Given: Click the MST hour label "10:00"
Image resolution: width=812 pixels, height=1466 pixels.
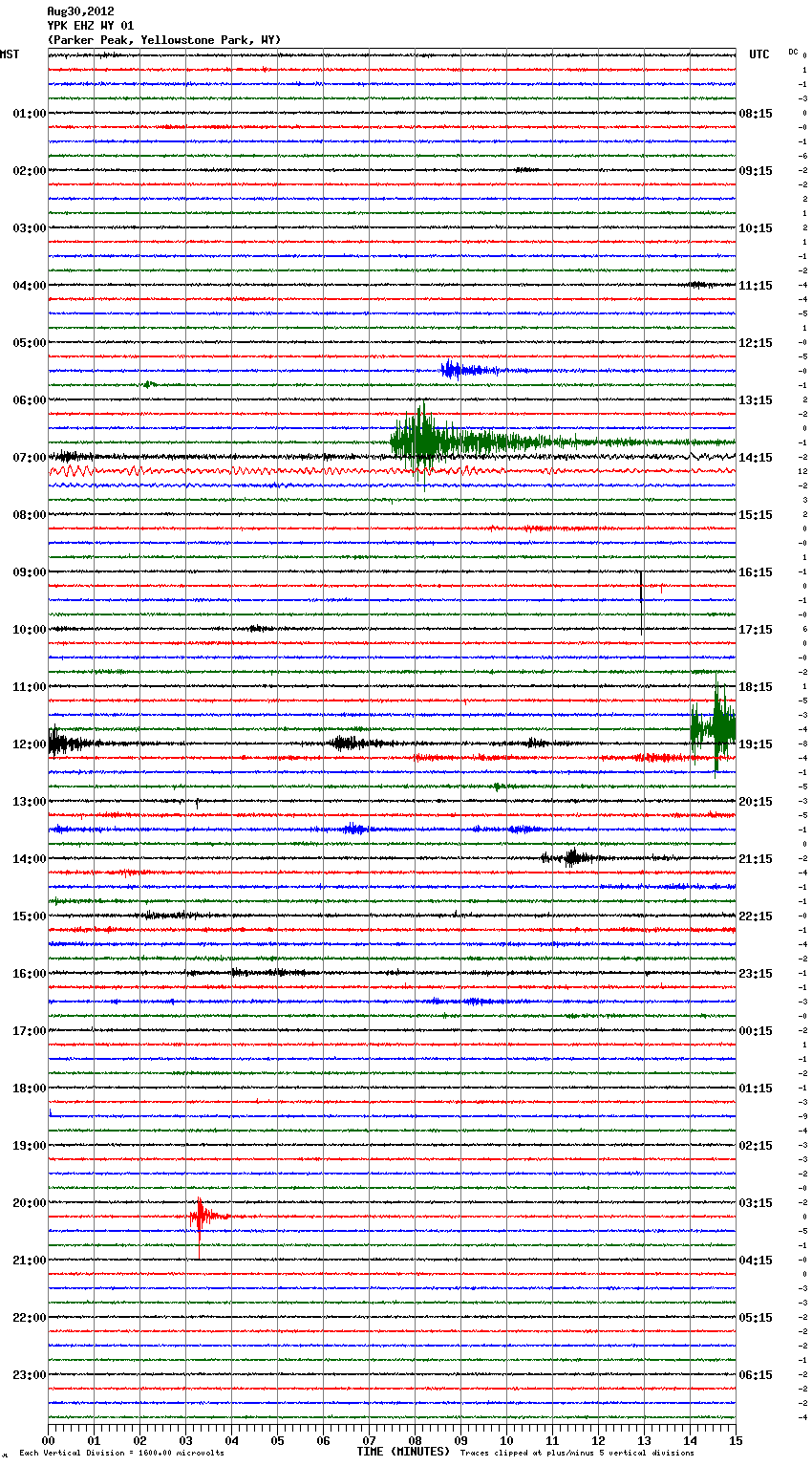Looking at the screenshot, I should tap(30, 630).
